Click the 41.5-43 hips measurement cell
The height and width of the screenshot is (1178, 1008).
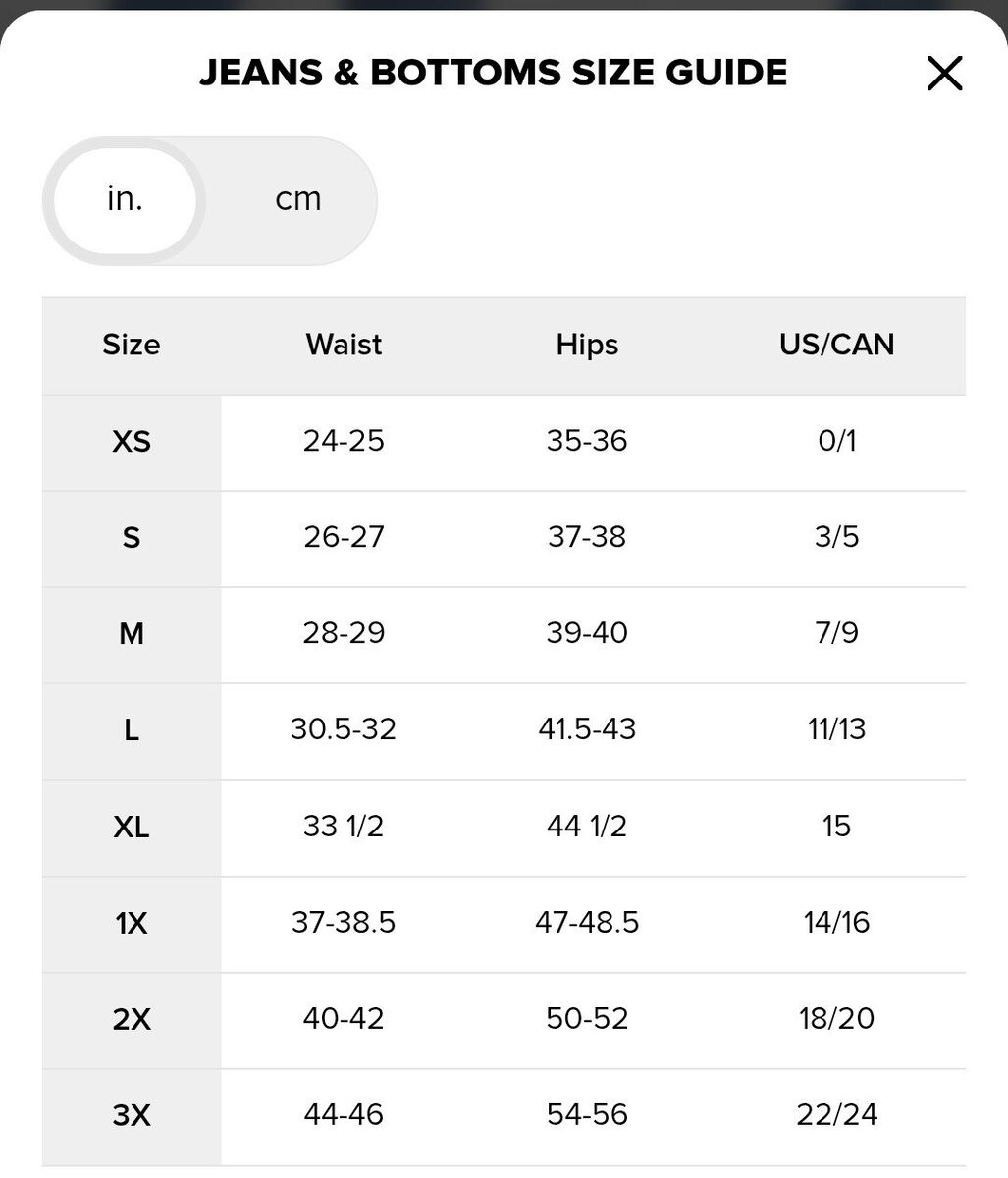[x=587, y=729]
